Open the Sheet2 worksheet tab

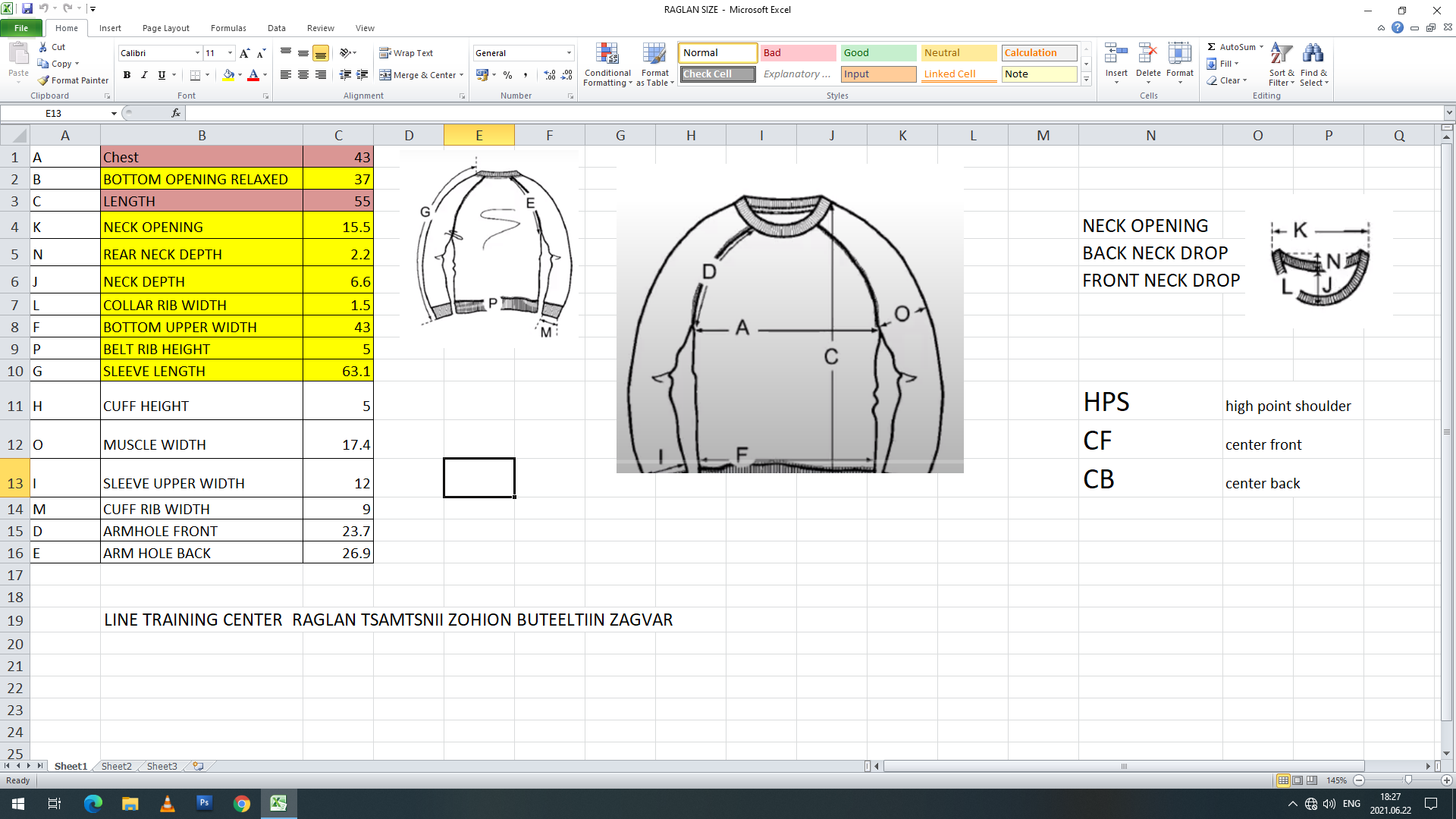[x=116, y=766]
